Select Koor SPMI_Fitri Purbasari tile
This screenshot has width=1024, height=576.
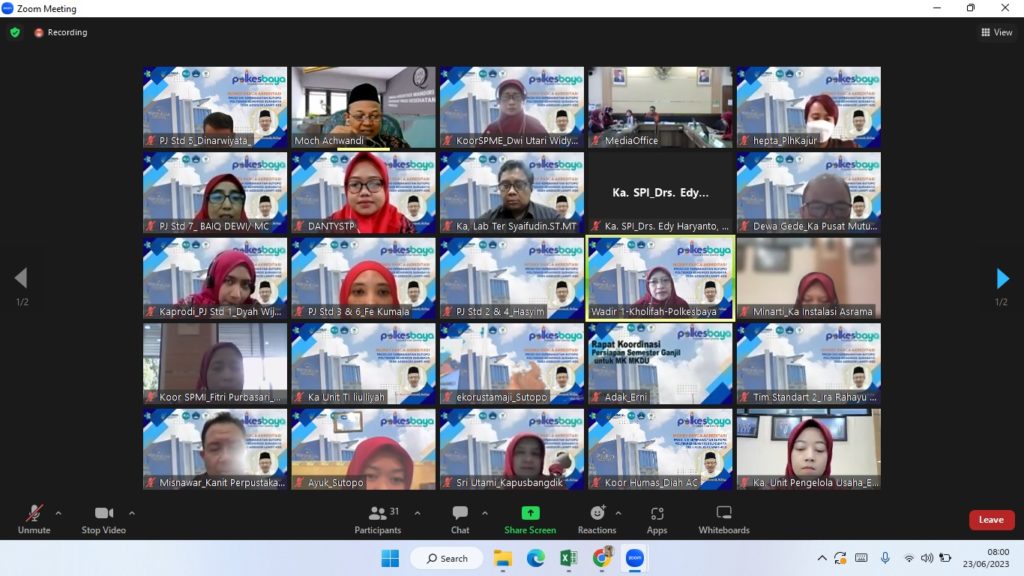(x=215, y=364)
